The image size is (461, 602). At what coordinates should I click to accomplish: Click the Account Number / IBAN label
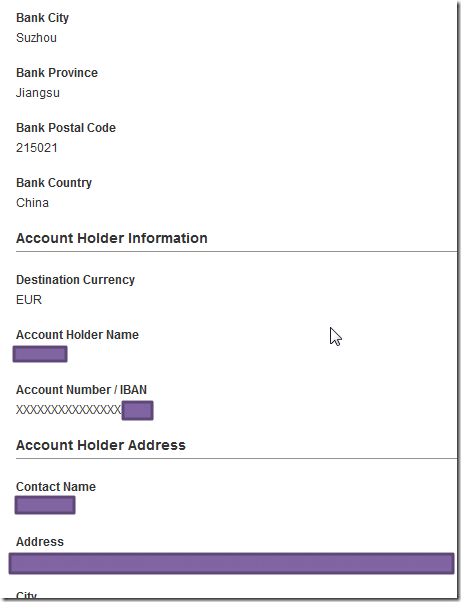(x=81, y=390)
